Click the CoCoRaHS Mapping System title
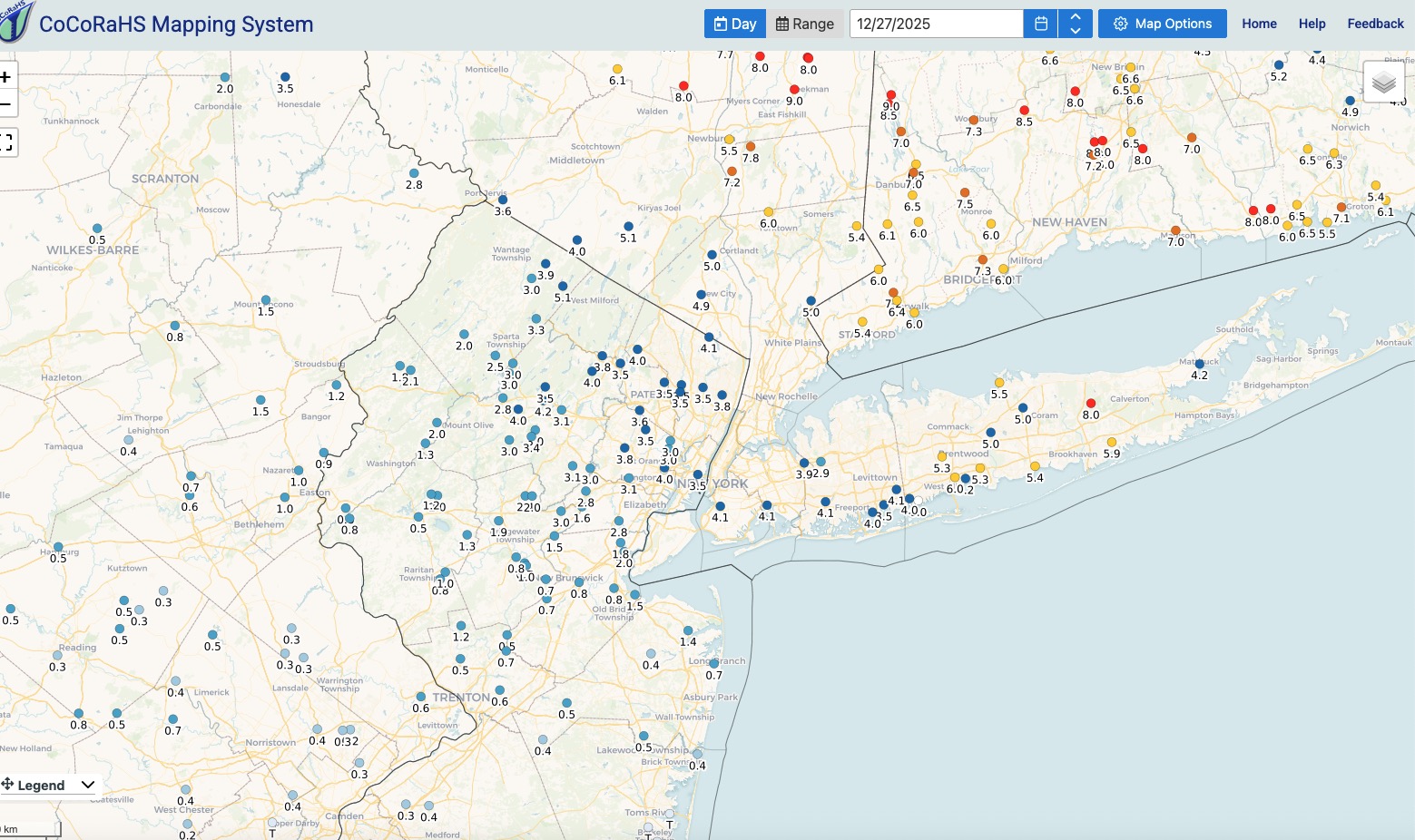Screen dimensions: 1415x840 tap(176, 24)
